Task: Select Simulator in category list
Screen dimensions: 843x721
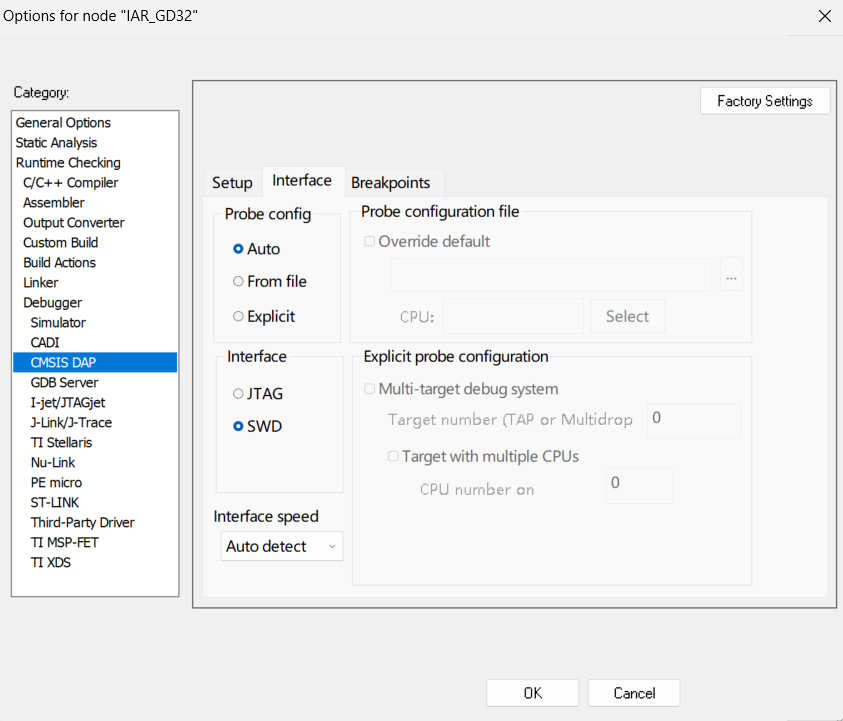Action: 95,323
